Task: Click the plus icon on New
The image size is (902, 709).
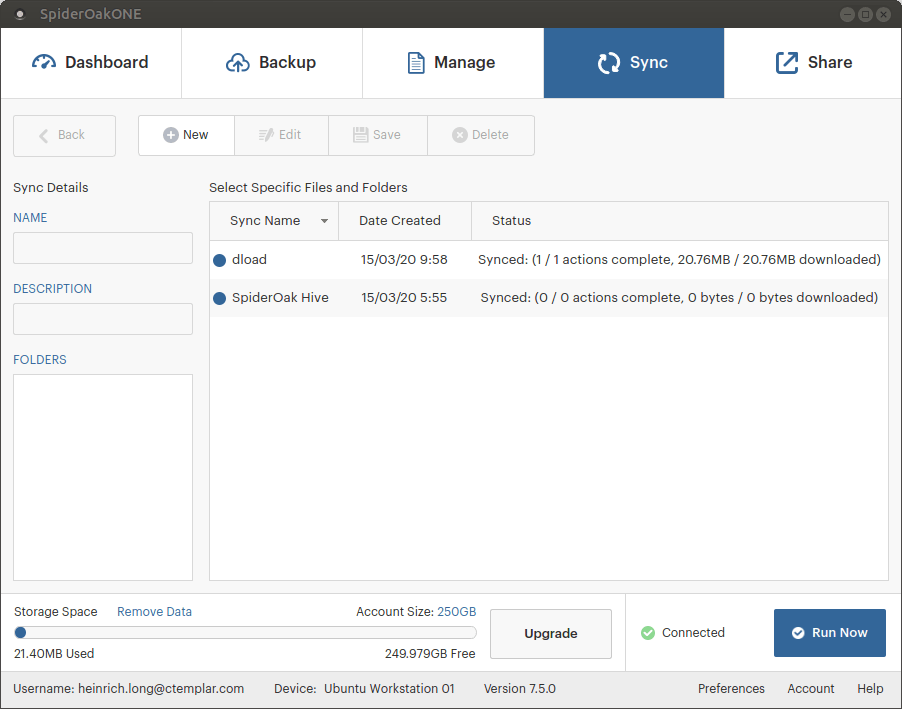Action: (170, 135)
